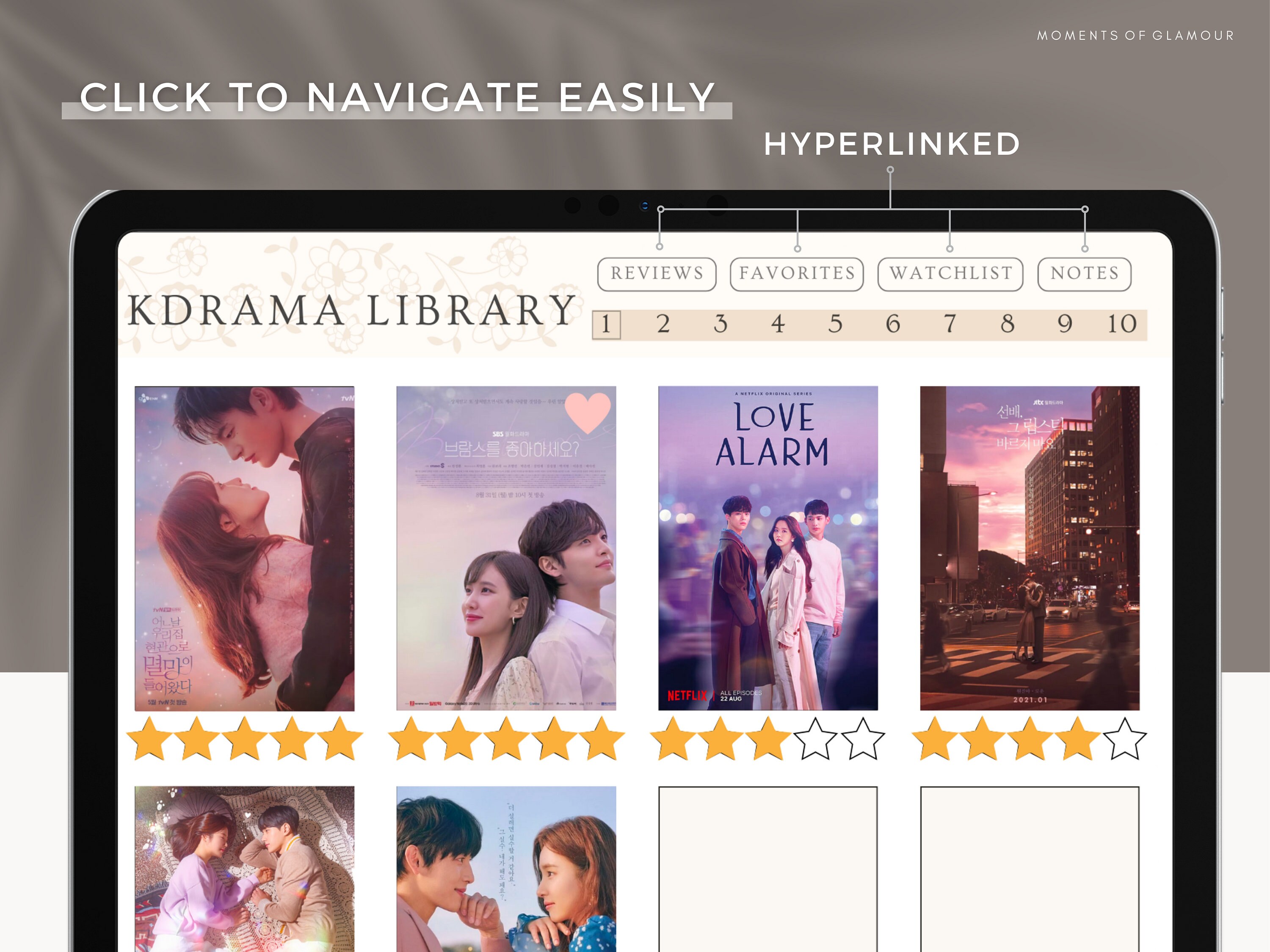Go to page tab 9
Screen dimensions: 1270x952
1065,324
